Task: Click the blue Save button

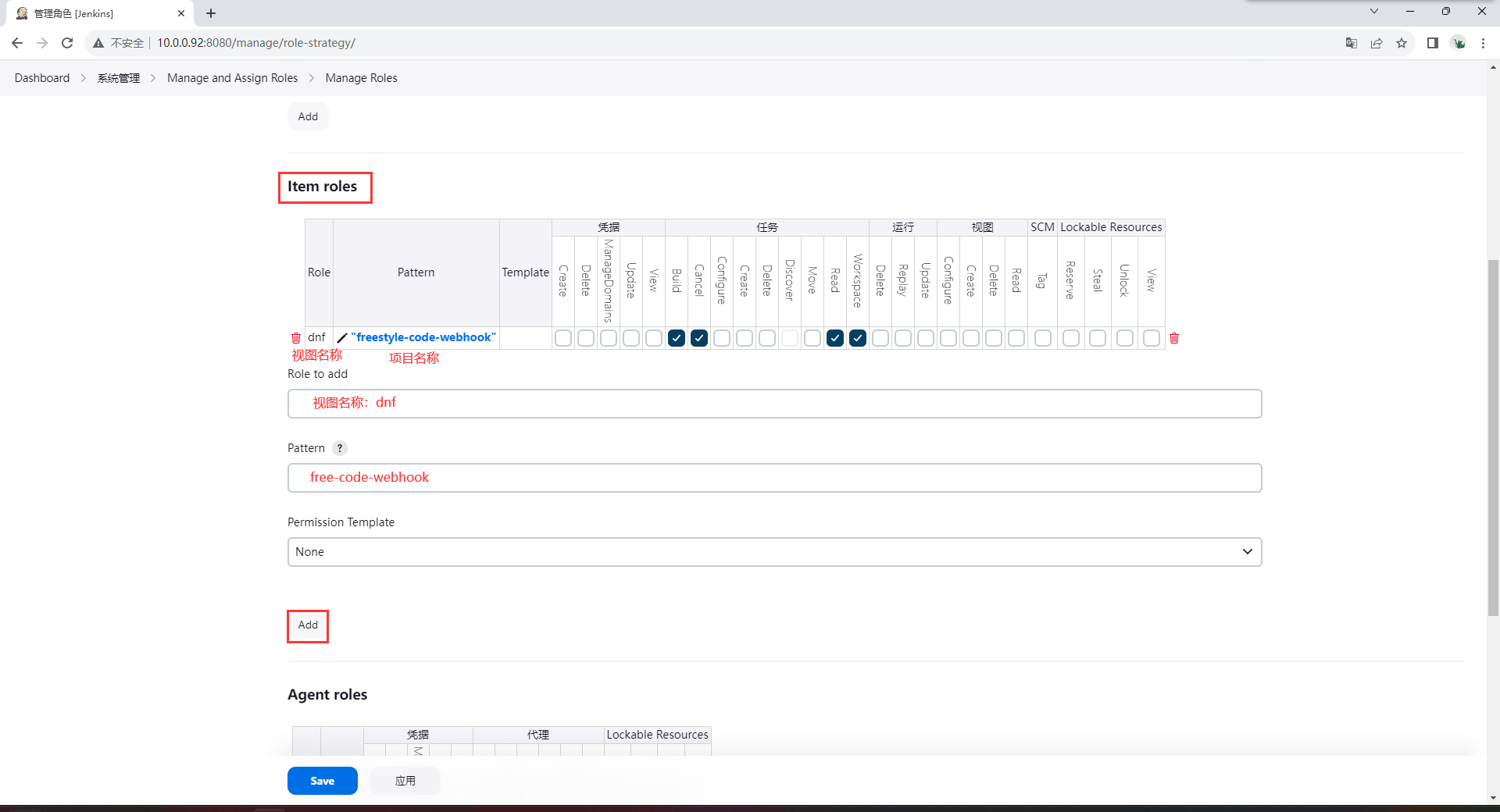Action: click(x=322, y=781)
